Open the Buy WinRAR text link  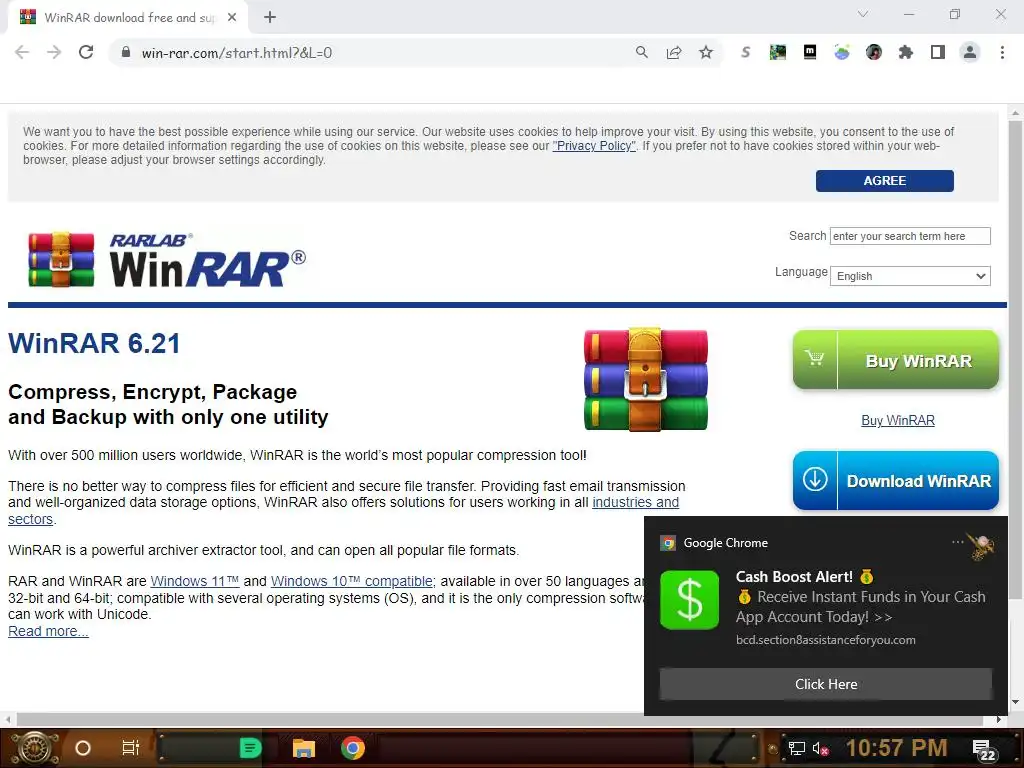click(x=897, y=421)
